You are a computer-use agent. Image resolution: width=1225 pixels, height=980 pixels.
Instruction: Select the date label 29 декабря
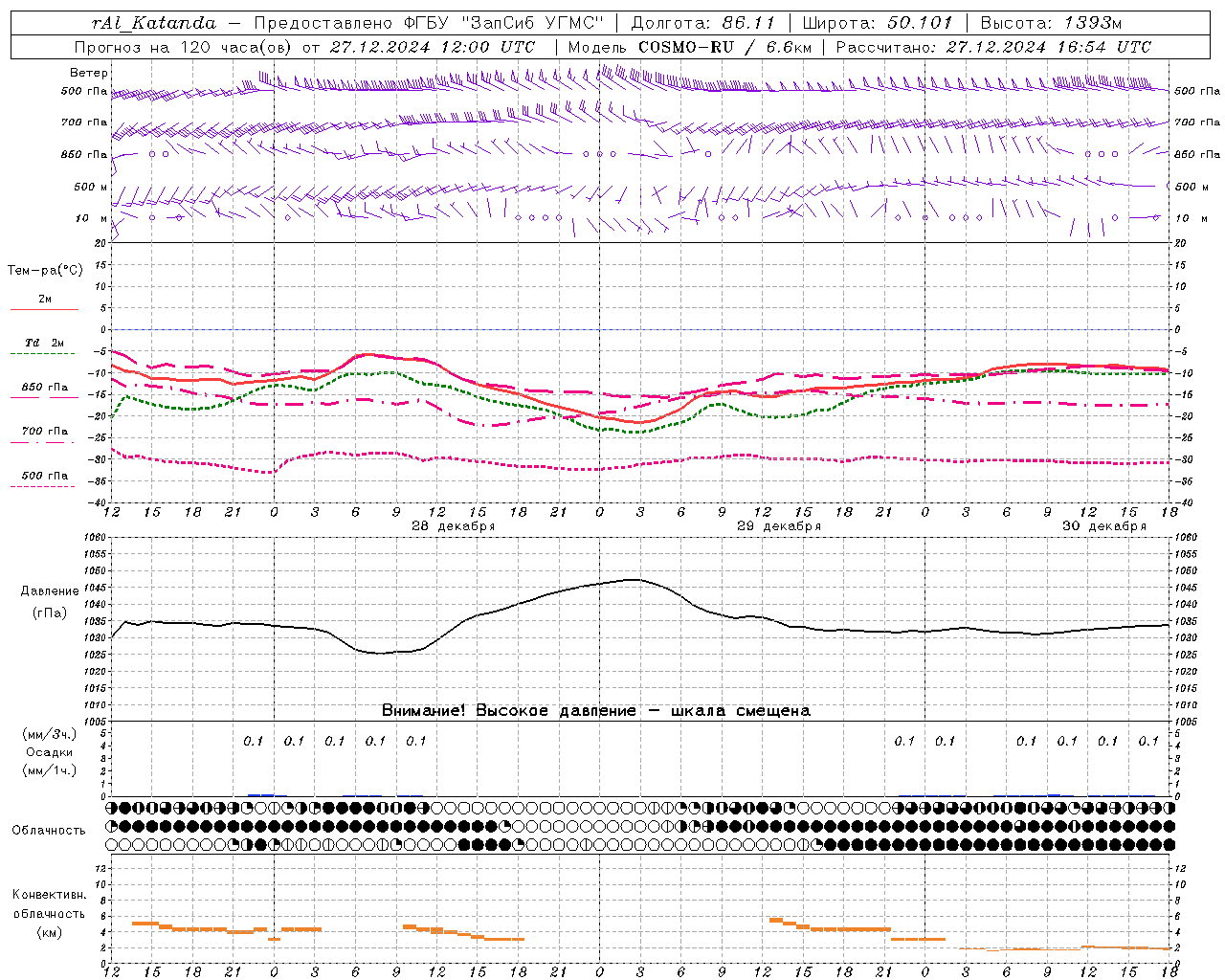(778, 526)
